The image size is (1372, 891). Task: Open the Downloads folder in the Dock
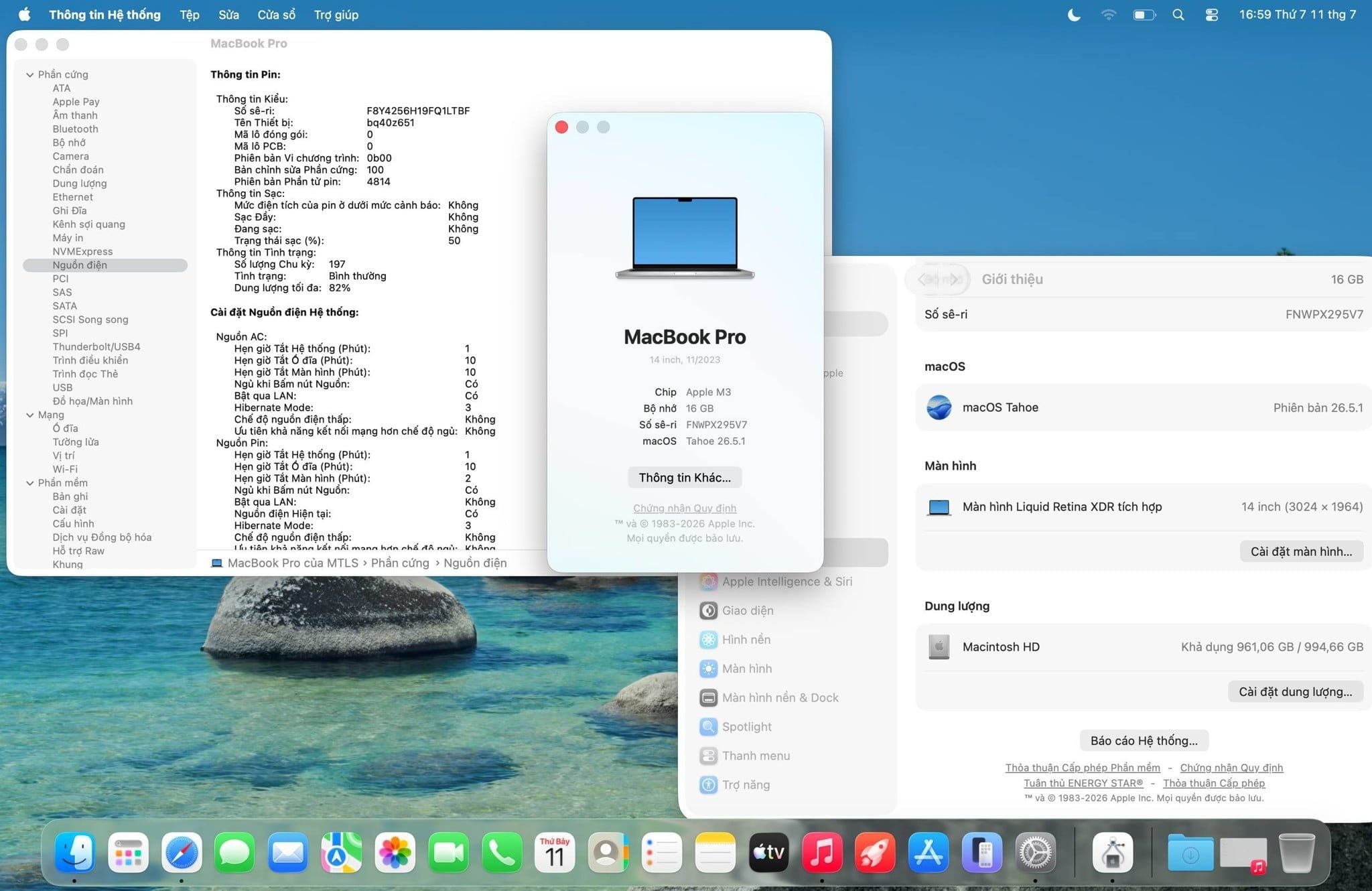coord(1190,852)
